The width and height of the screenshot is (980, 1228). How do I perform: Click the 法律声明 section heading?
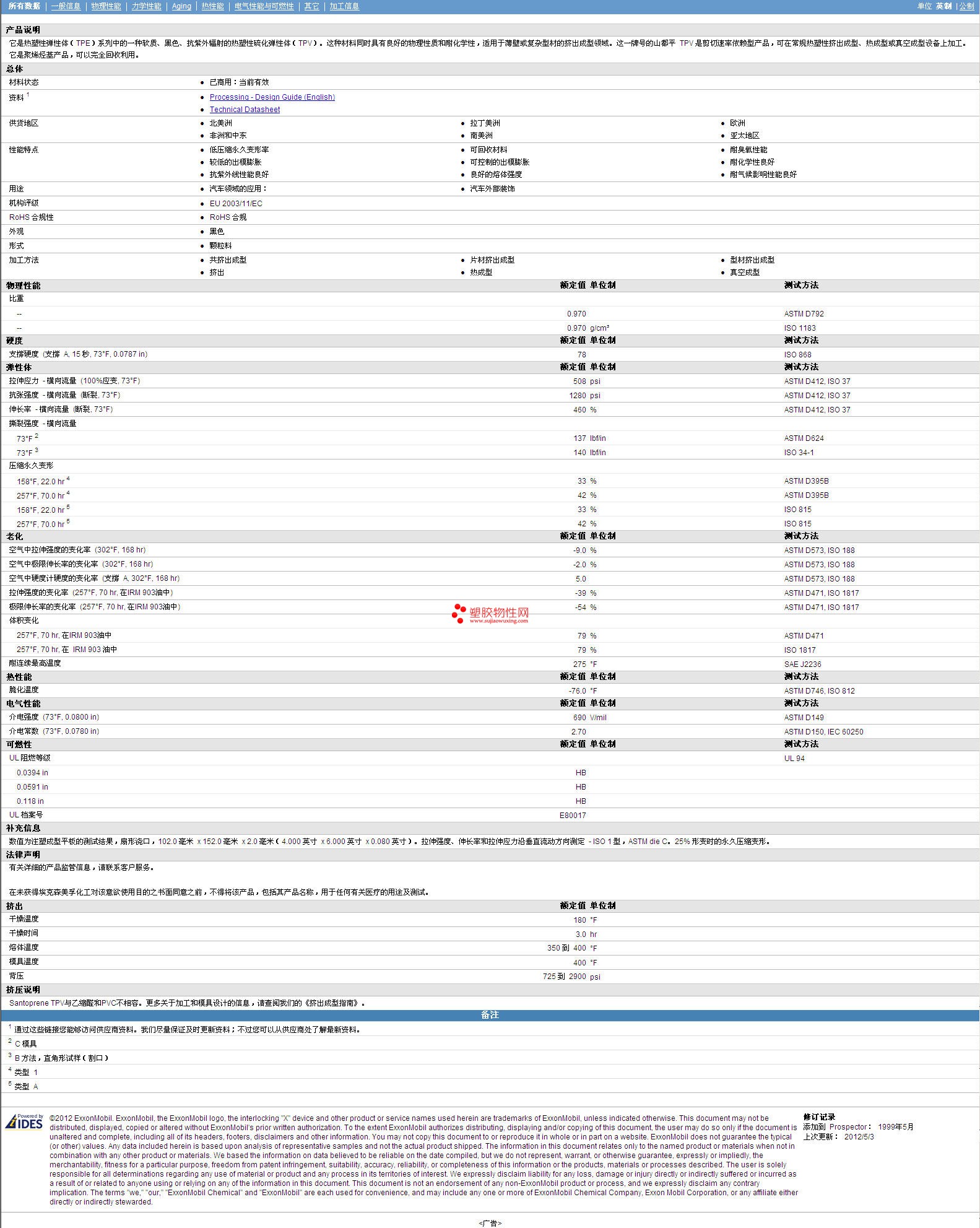point(23,855)
